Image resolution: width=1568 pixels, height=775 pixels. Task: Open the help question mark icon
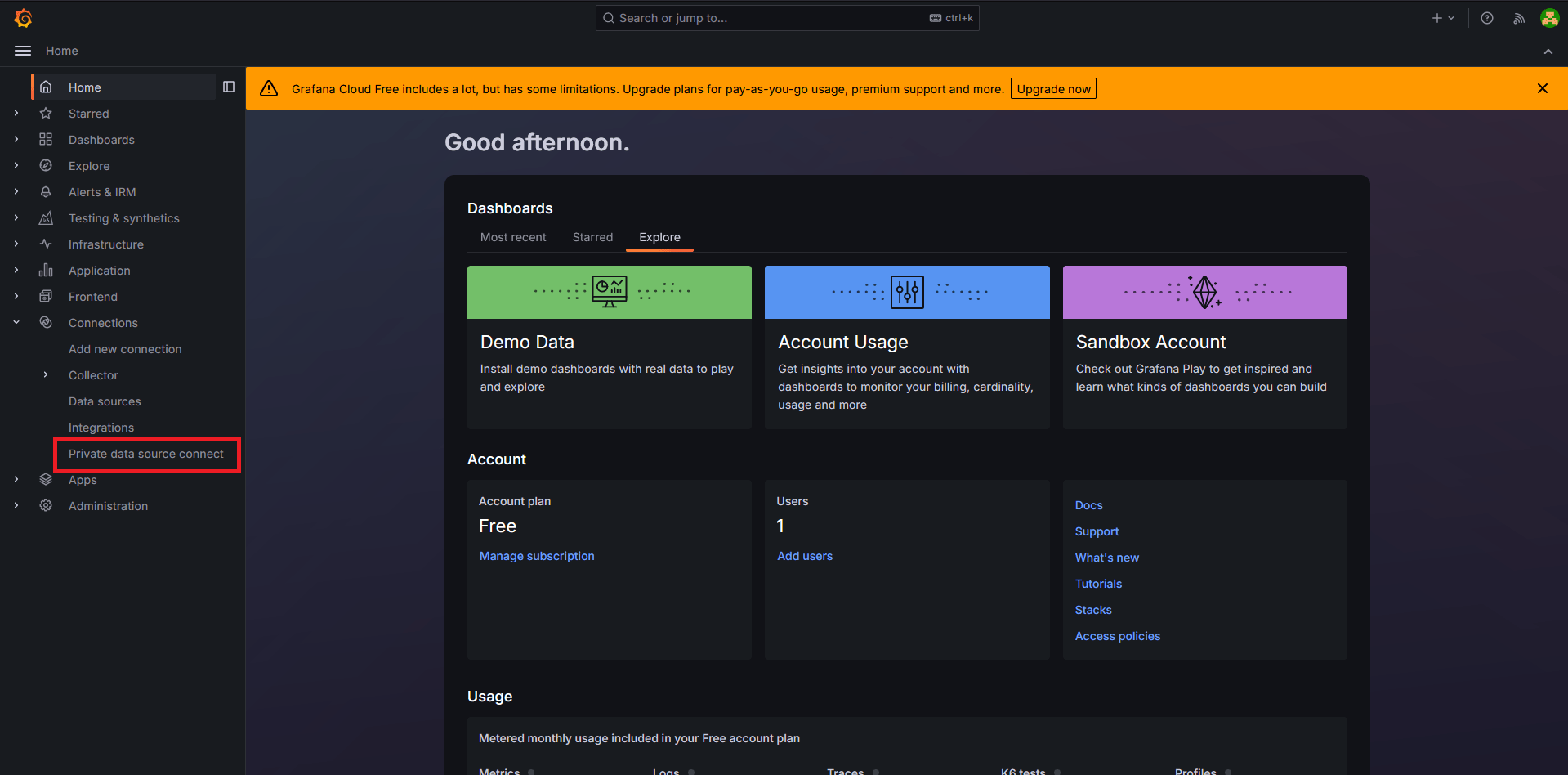[1487, 18]
